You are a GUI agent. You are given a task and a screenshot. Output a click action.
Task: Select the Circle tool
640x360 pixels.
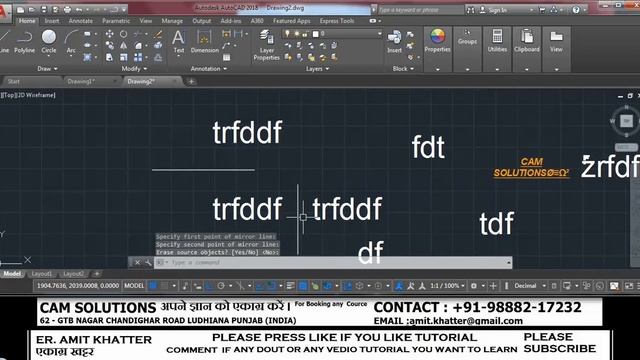click(x=49, y=42)
